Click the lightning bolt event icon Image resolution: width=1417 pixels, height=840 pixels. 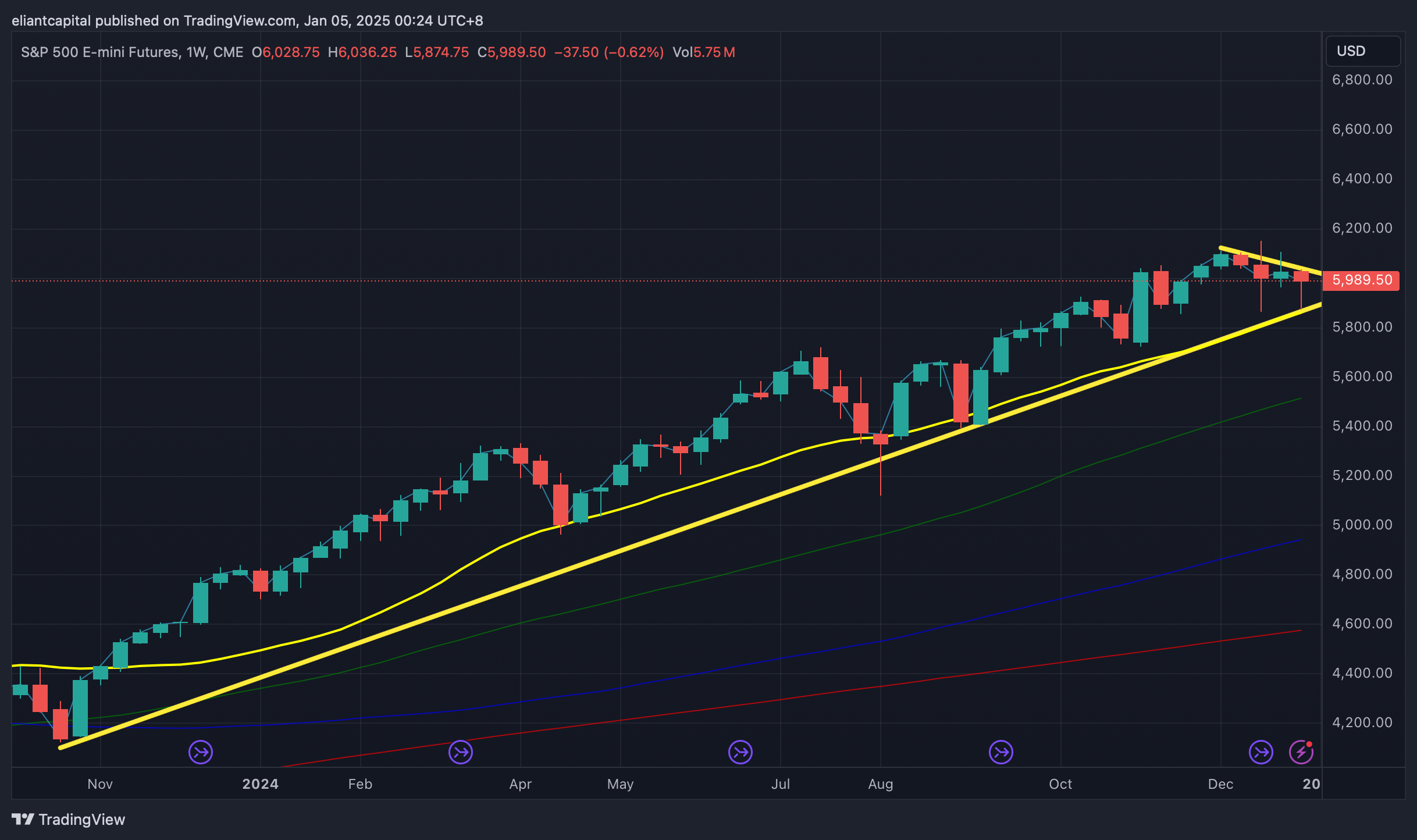tap(1301, 752)
